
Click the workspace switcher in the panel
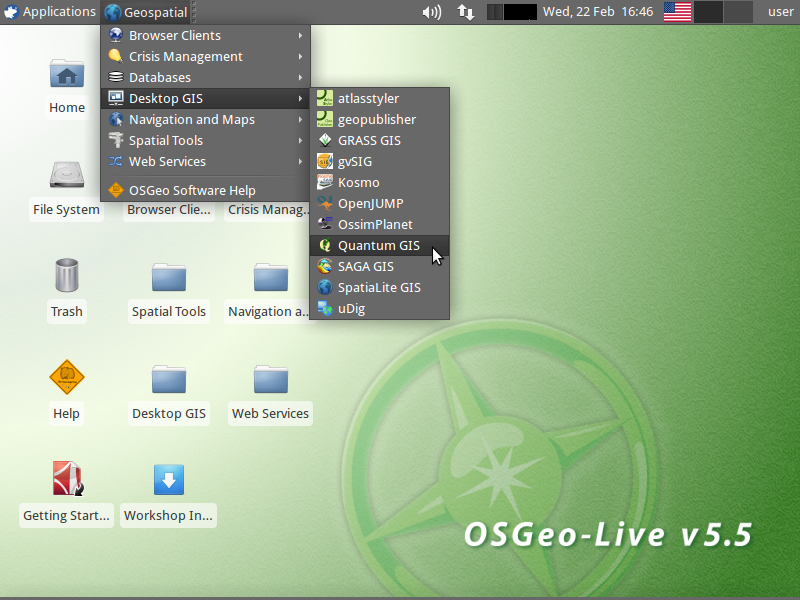click(x=723, y=12)
